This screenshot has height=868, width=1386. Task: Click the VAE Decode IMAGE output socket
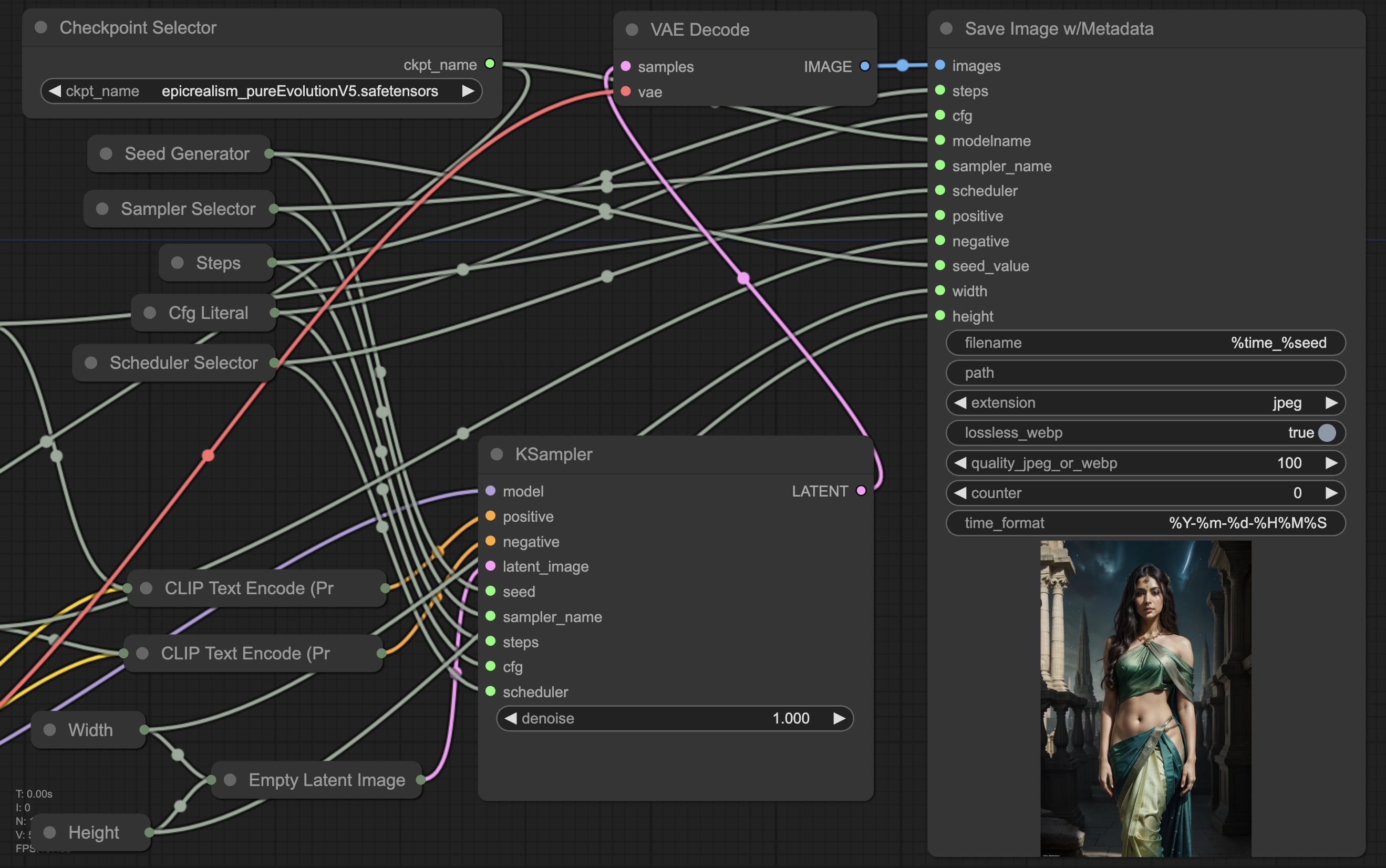864,67
